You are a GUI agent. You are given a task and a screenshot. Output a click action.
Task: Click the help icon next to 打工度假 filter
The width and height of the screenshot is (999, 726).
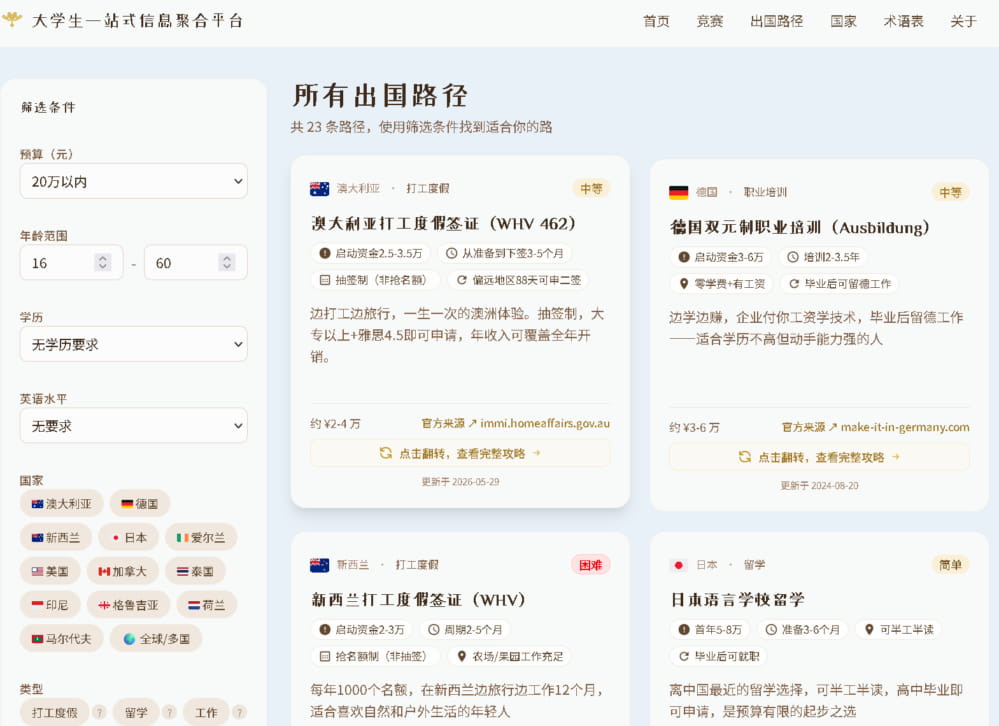pos(99,712)
